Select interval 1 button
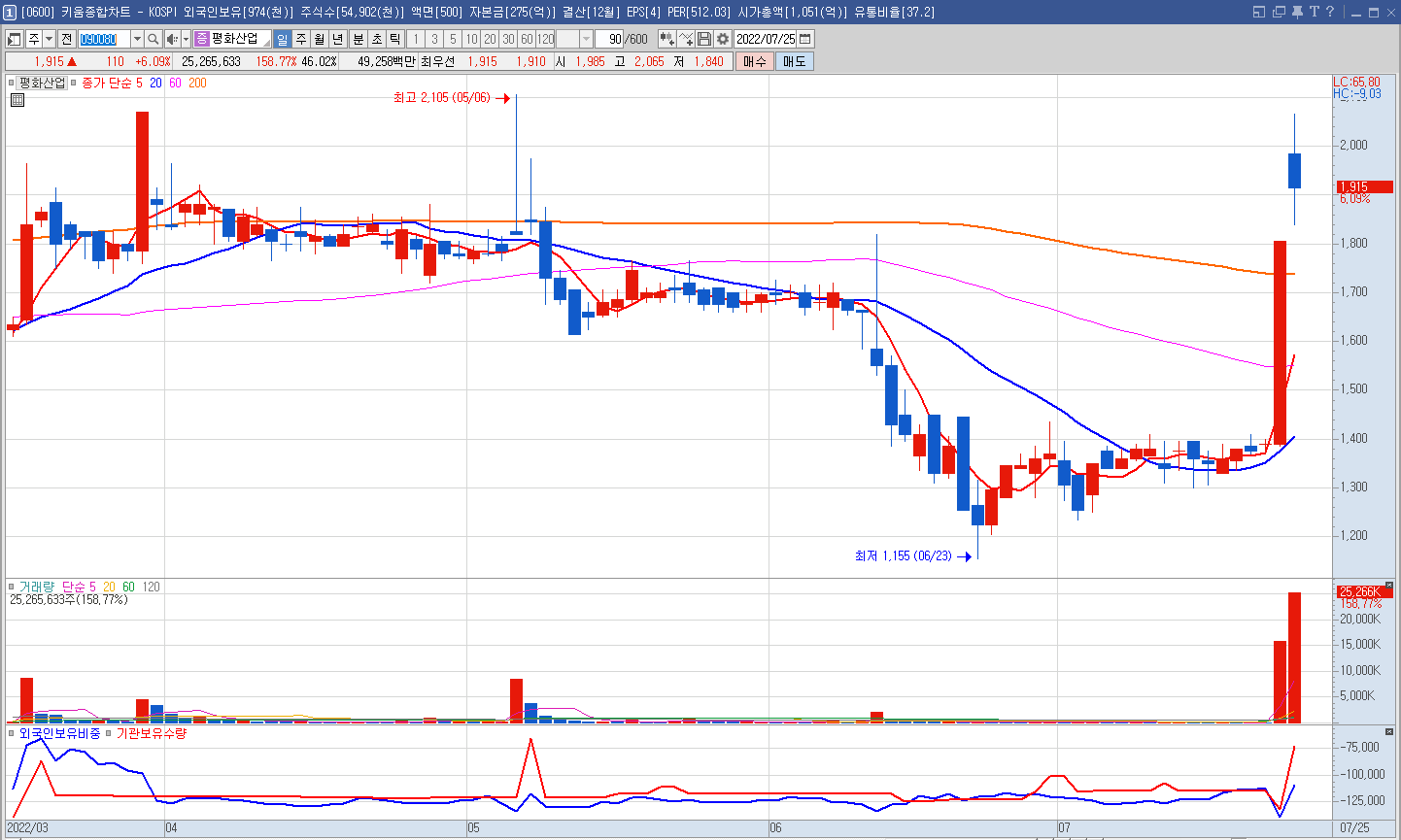 pos(416,39)
